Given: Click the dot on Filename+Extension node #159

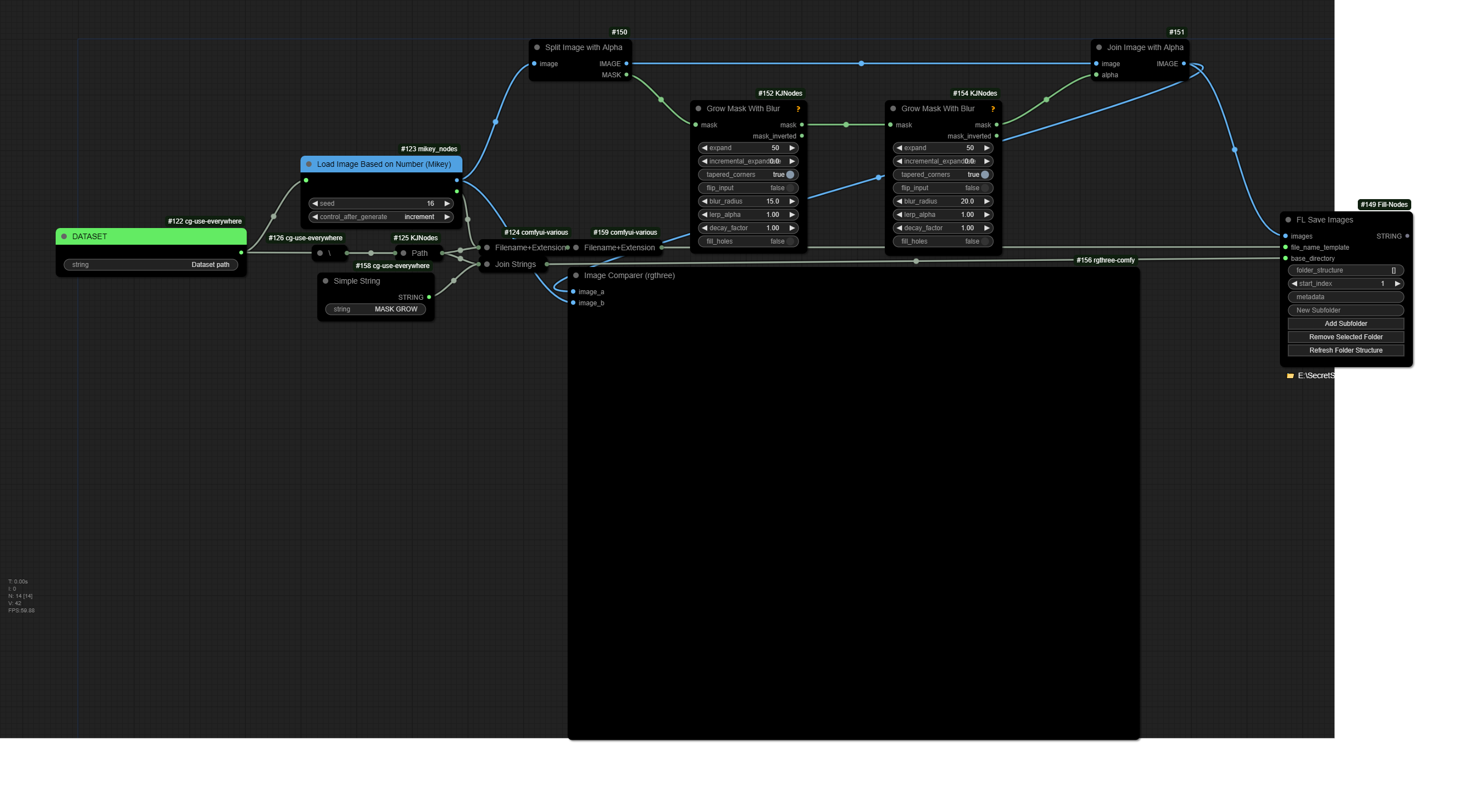Looking at the screenshot, I should [576, 247].
